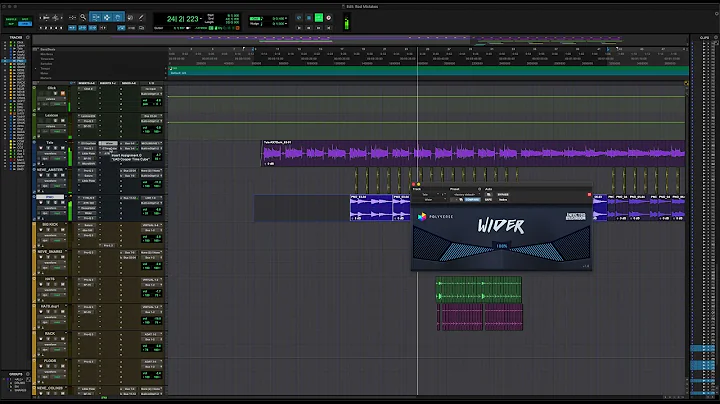Open the CTimeCube insert on Tele track

point(108,149)
